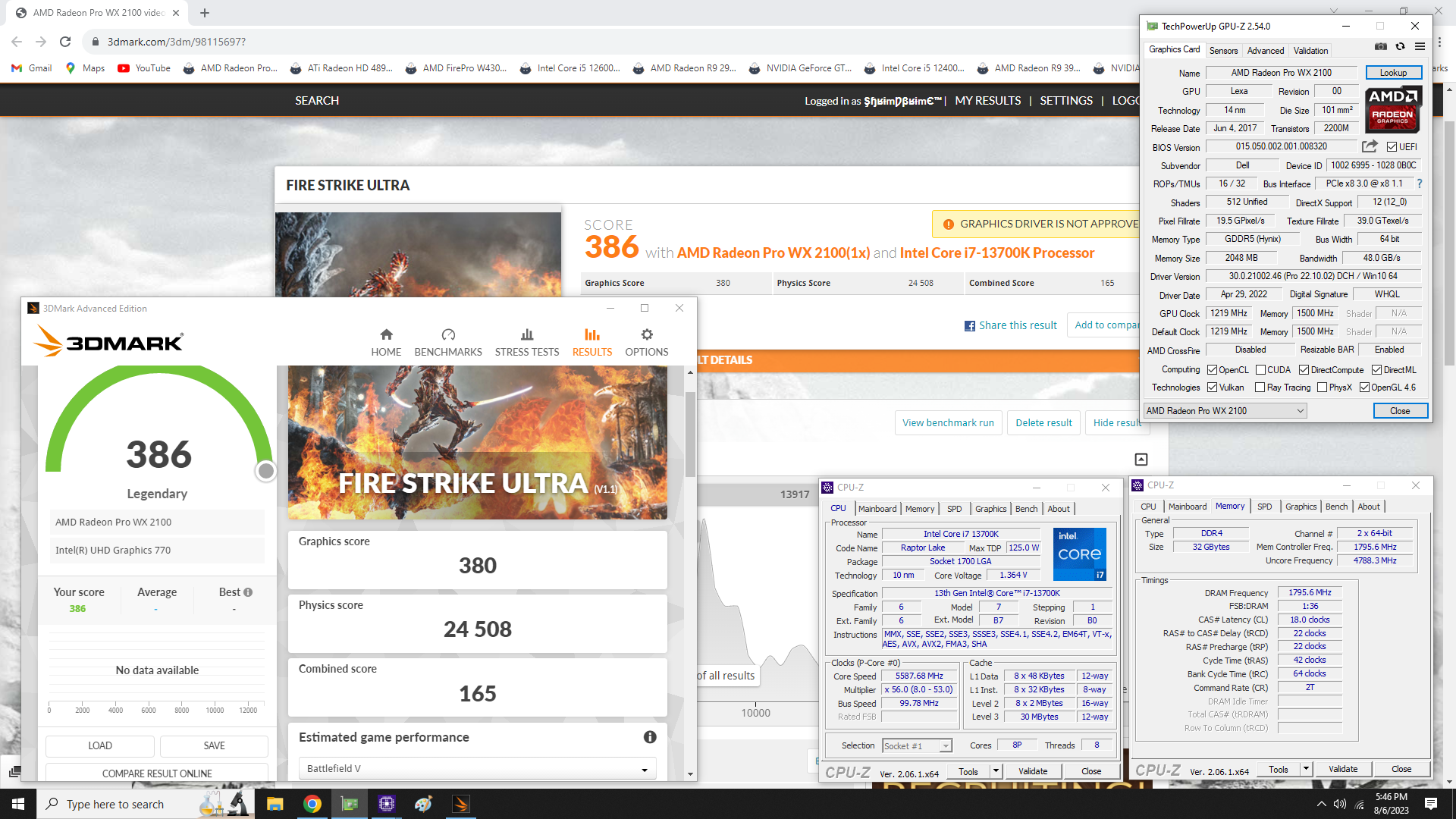Open the Action Center notifications icon
The width and height of the screenshot is (1456, 819).
pos(1431,804)
